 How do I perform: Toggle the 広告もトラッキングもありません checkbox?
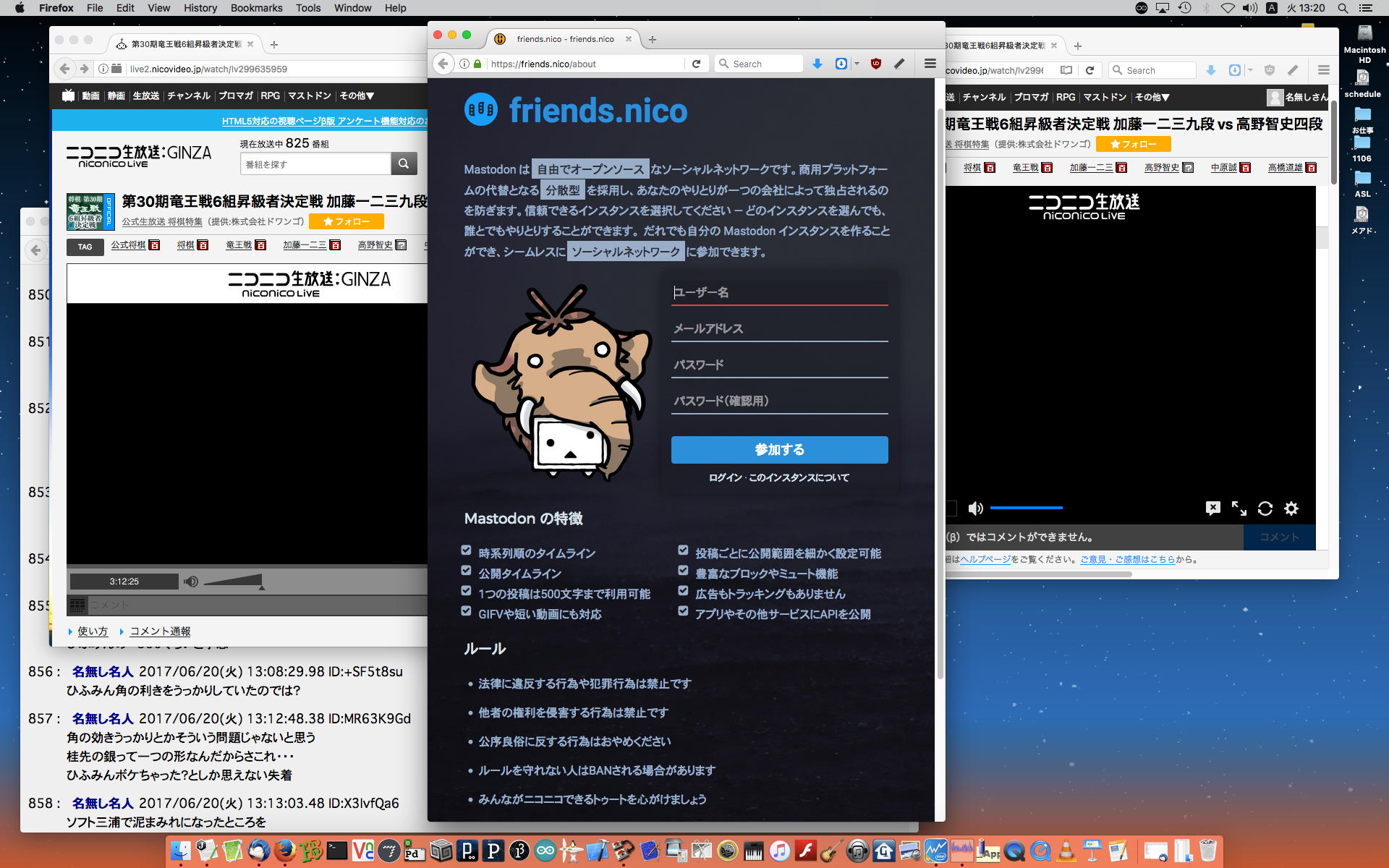[x=683, y=591]
